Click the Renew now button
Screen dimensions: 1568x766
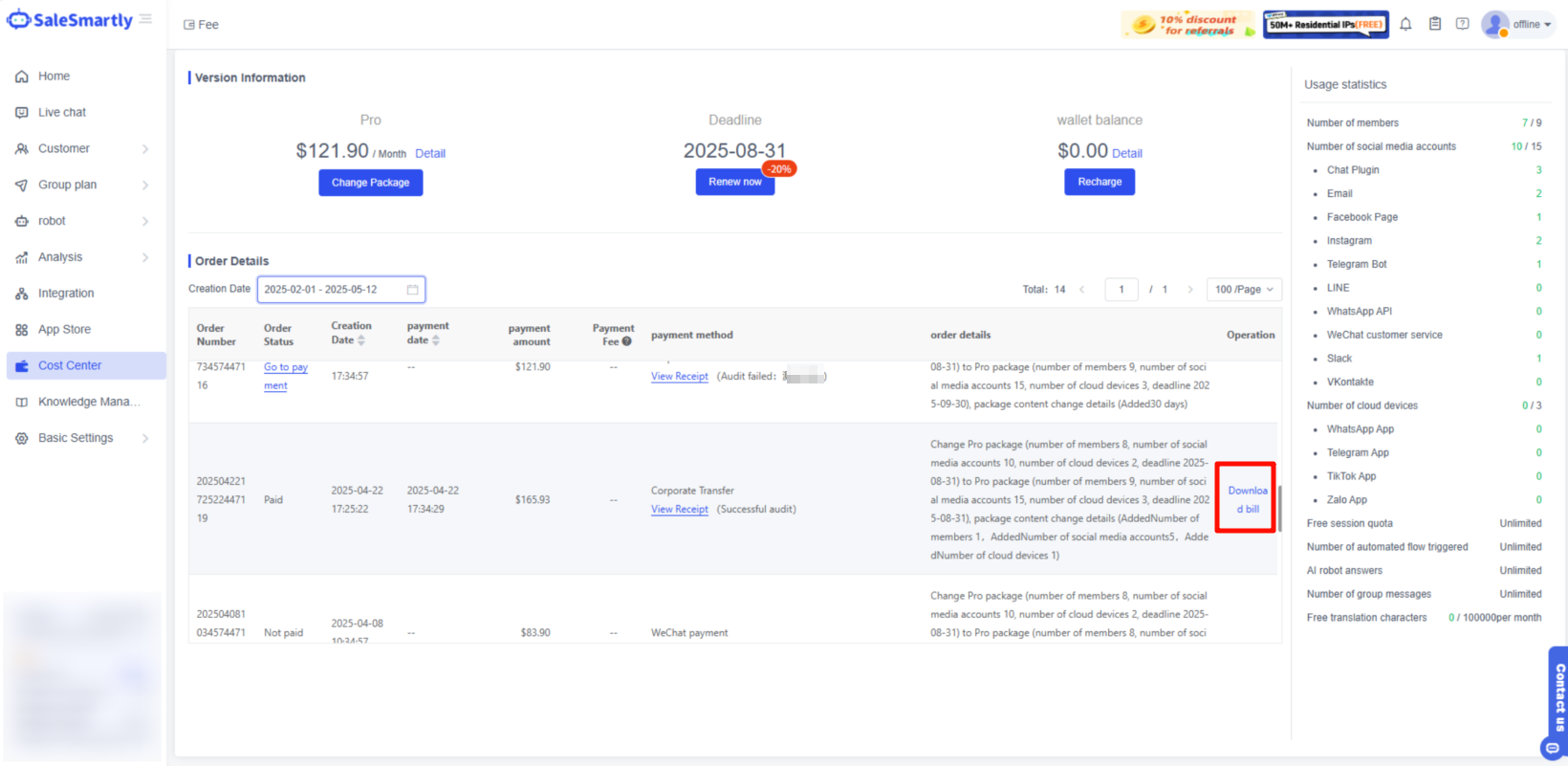[x=734, y=182]
